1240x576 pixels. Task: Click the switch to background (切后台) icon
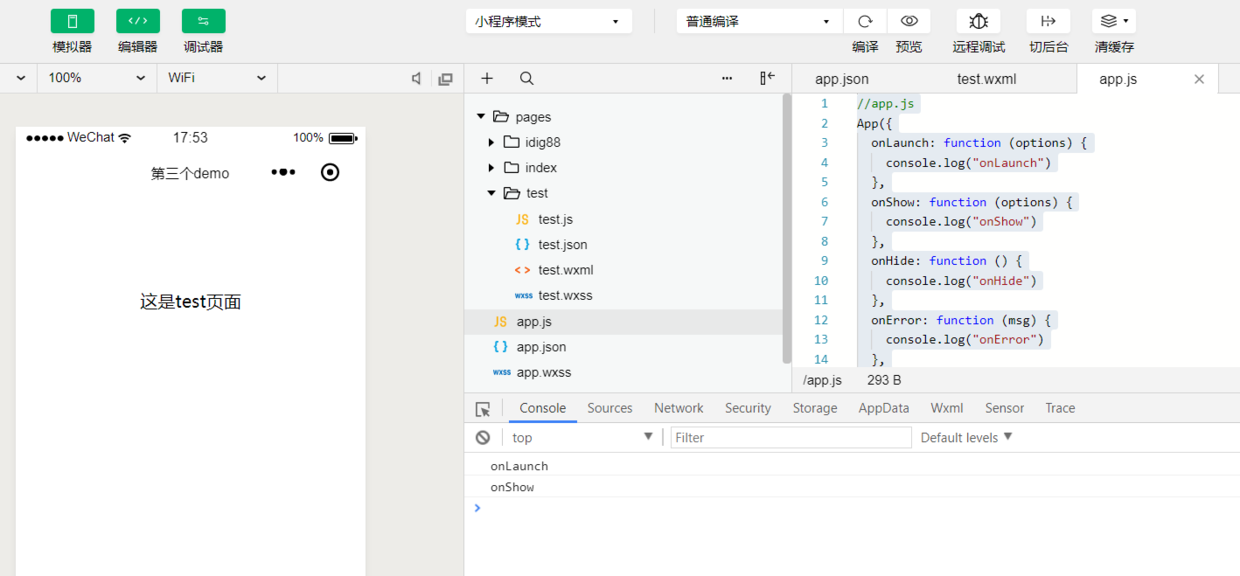1048,21
